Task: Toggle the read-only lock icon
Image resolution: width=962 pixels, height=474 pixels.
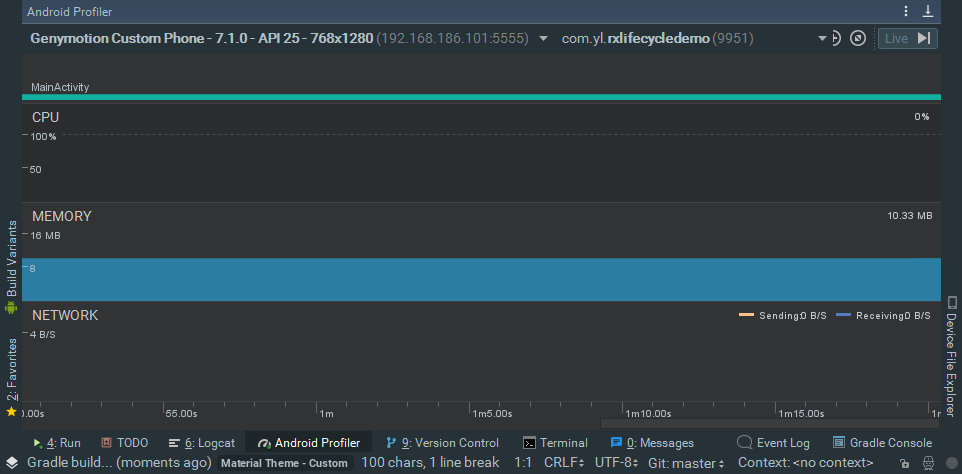Action: click(904, 463)
